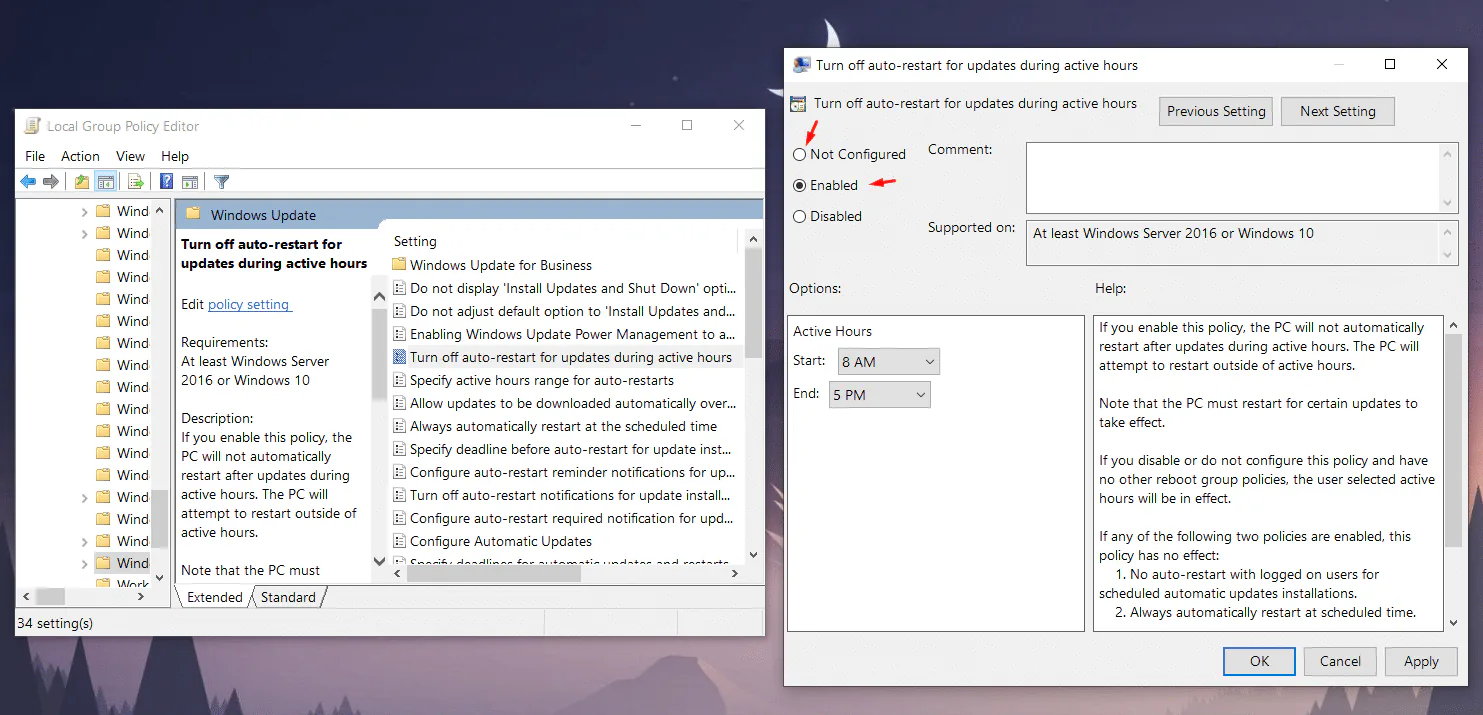This screenshot has height=715, width=1483.
Task: Select 'Do not display Install Updates and Shut Down' row
Action: (x=573, y=288)
